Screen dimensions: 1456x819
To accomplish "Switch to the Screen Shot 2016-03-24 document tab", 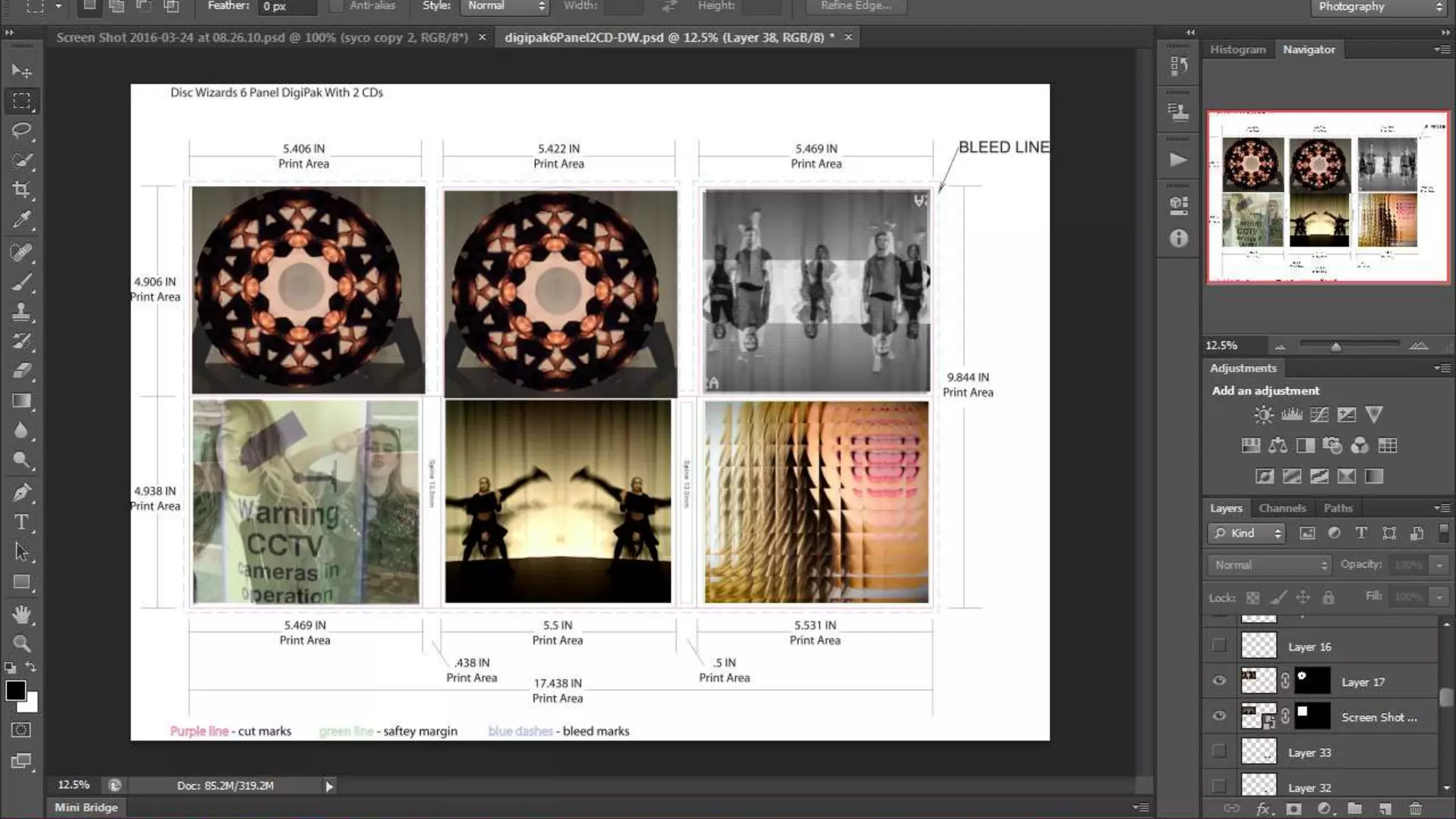I will click(262, 37).
